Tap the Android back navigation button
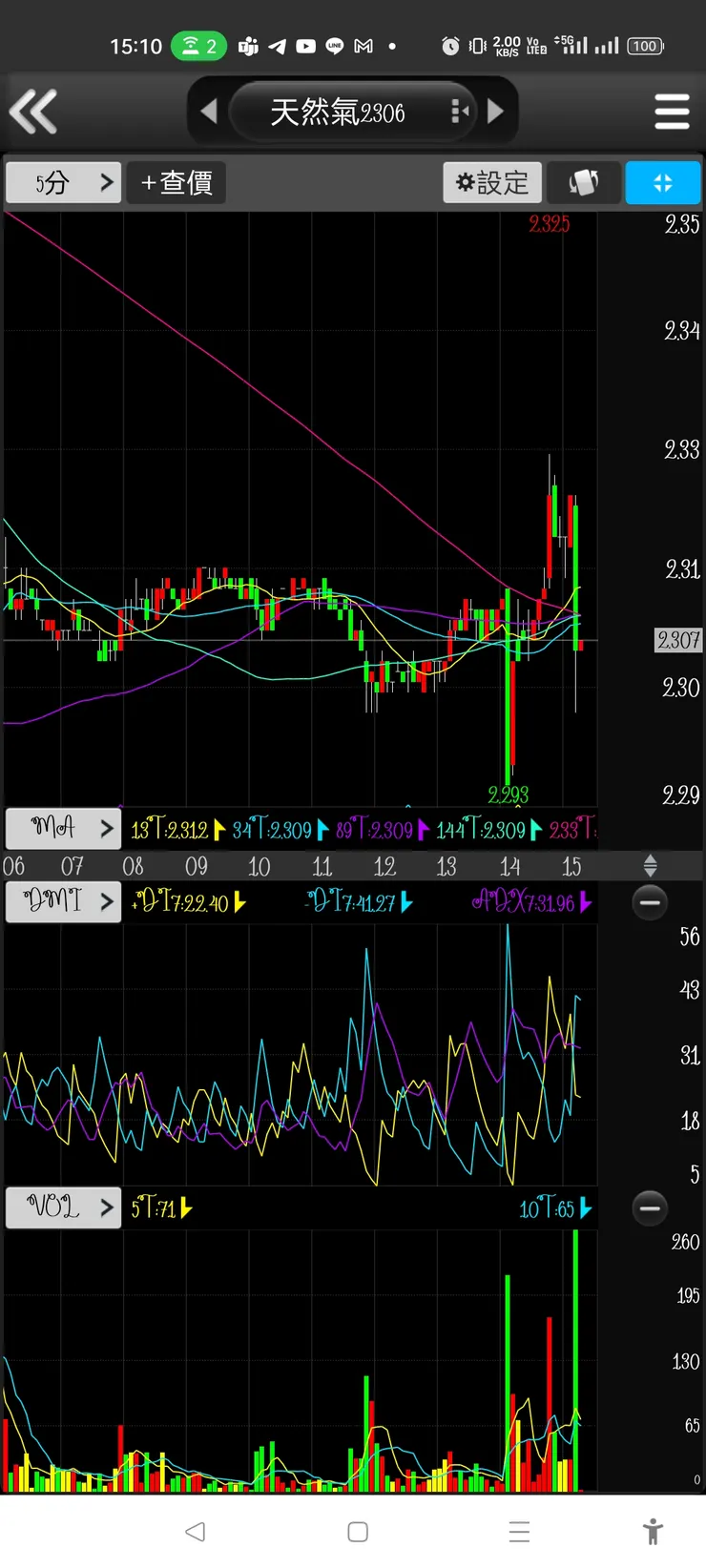This screenshot has width=706, height=1568. 195,1532
